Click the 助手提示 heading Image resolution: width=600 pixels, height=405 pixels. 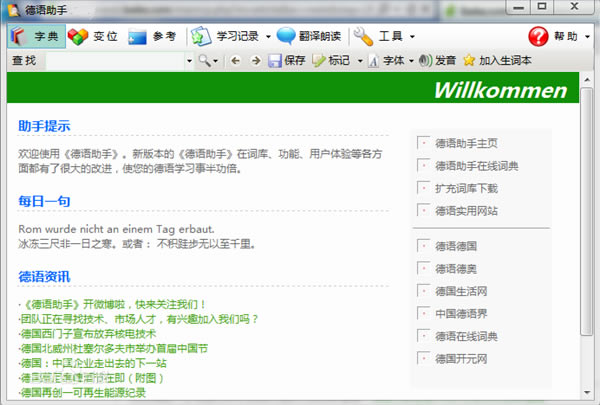click(x=44, y=126)
